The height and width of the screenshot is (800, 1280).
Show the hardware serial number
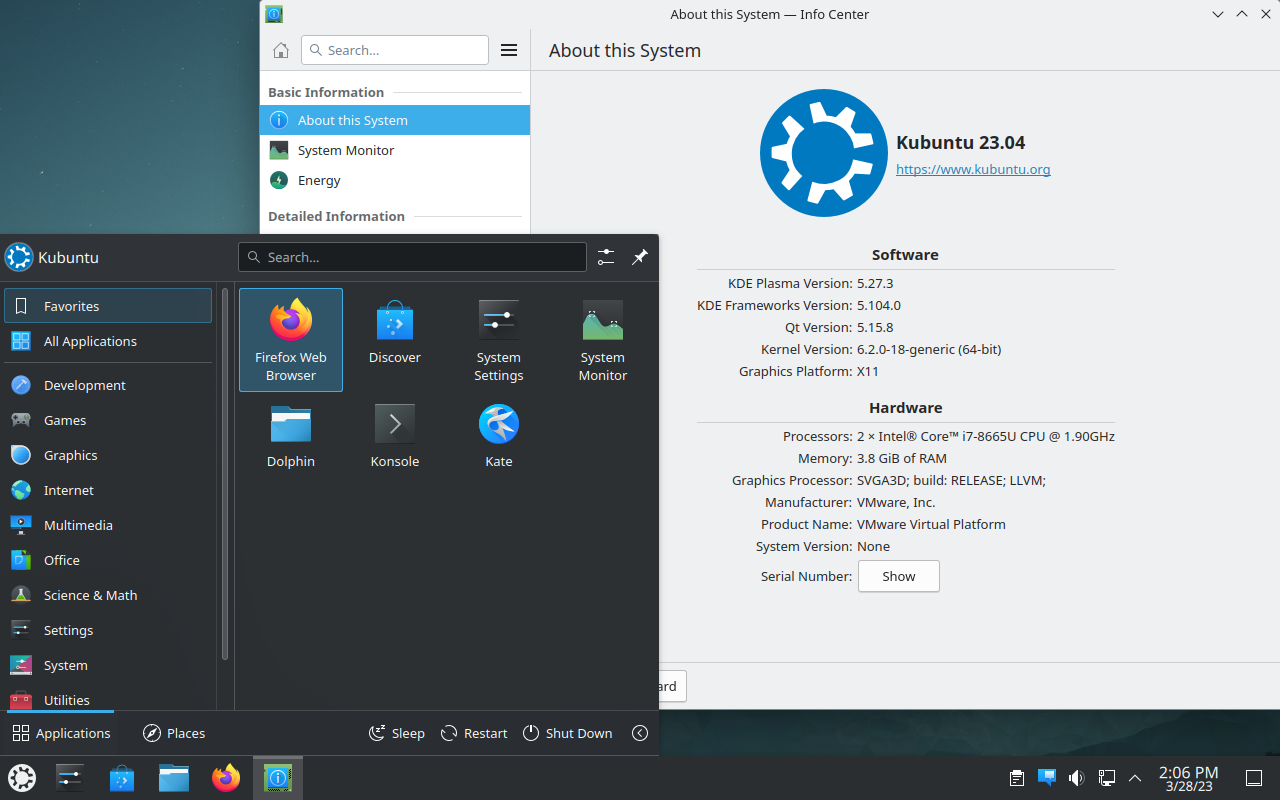point(898,576)
